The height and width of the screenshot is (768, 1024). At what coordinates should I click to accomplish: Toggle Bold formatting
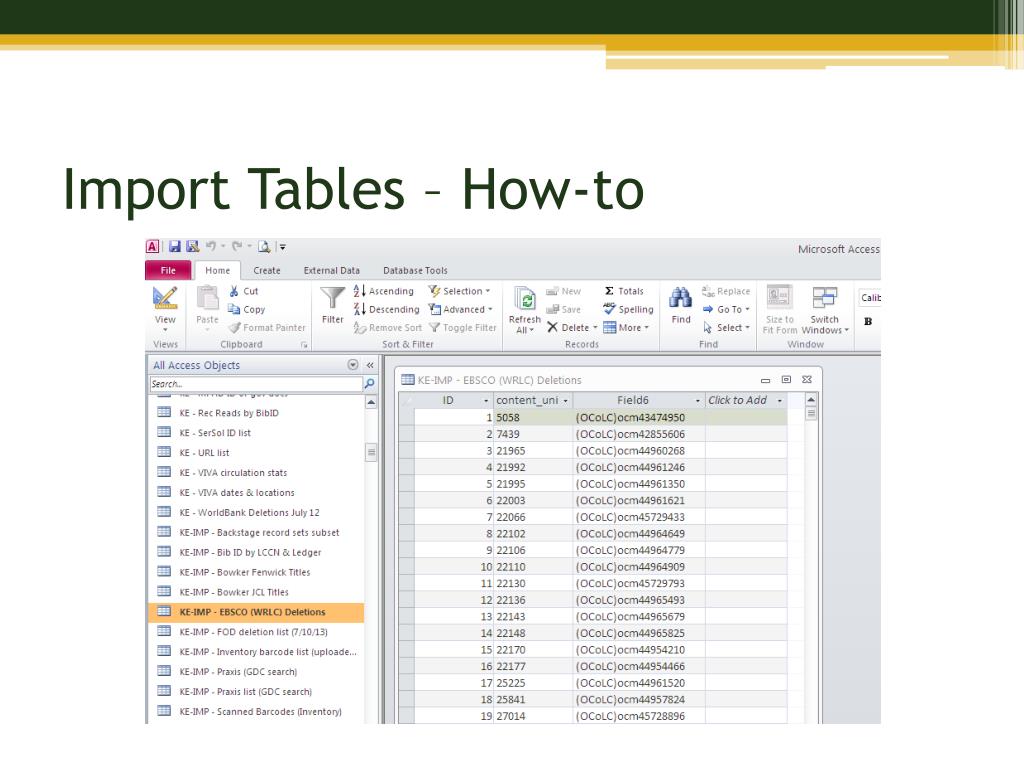(868, 321)
